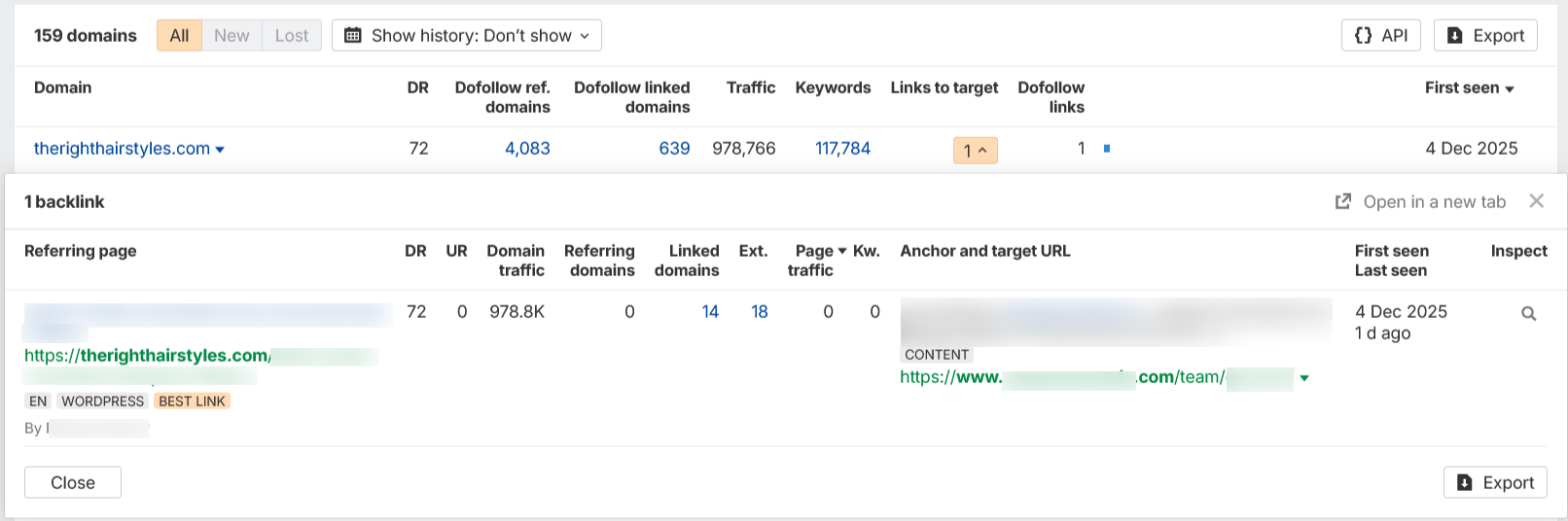Image resolution: width=1568 pixels, height=521 pixels.
Task: Open the 18 external links value
Action: pyautogui.click(x=760, y=312)
